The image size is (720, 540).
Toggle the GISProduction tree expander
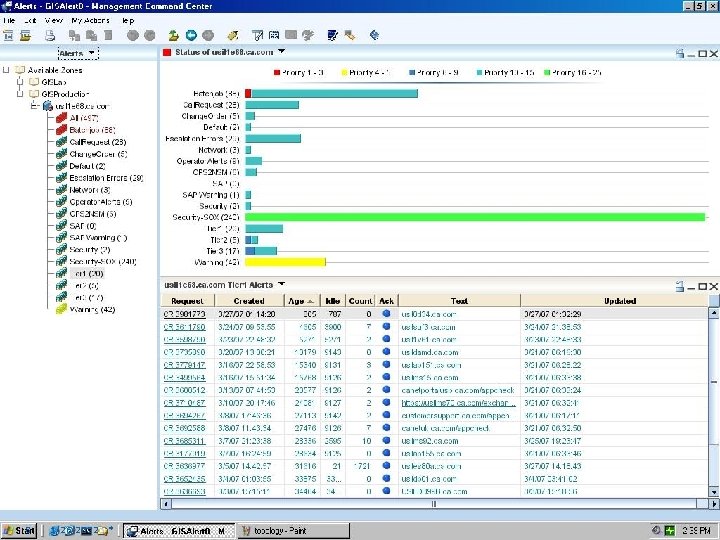point(20,94)
